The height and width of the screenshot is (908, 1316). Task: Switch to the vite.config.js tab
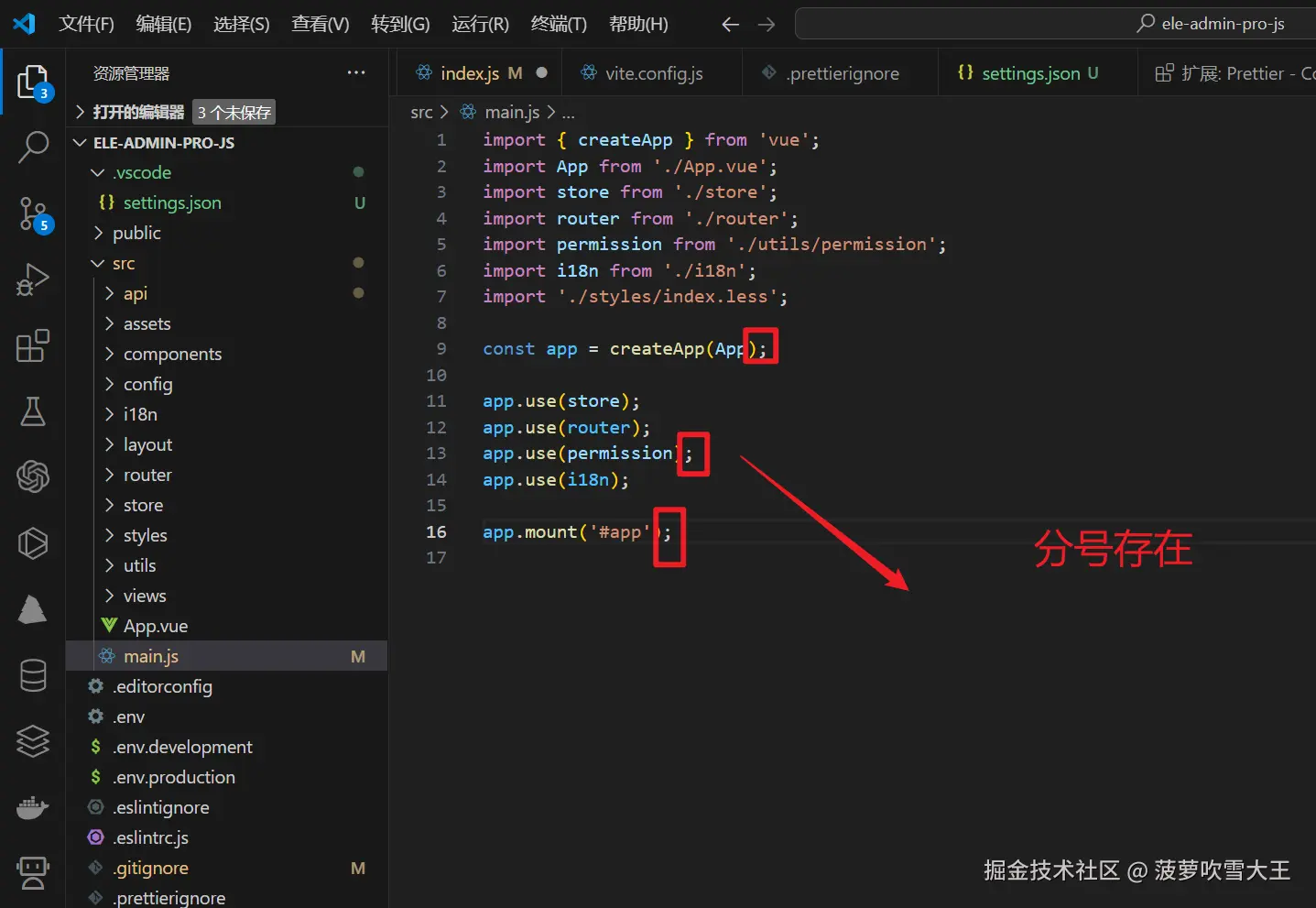click(654, 73)
